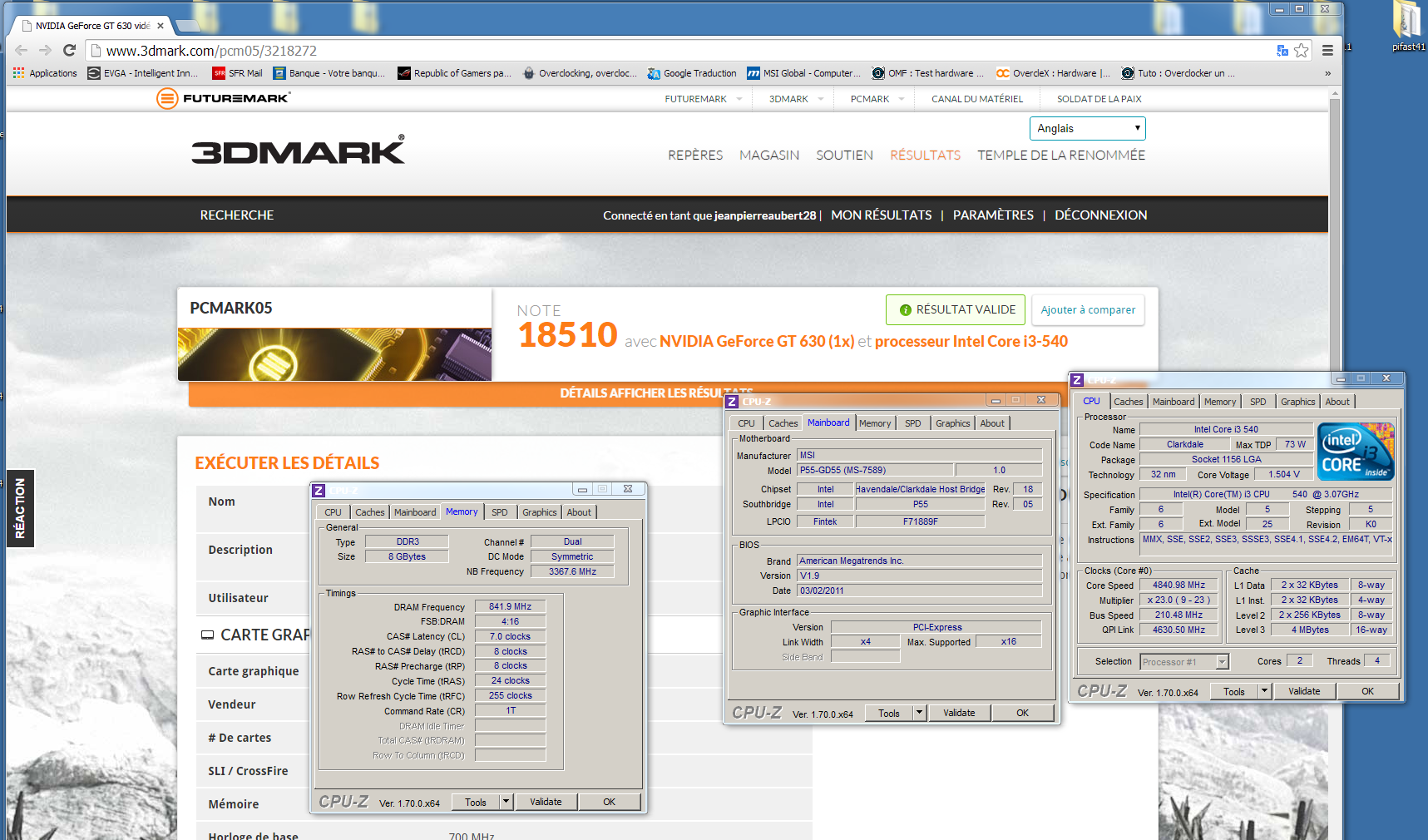Viewport: 1428px width, 840px height.
Task: Click the translate icon in address bar
Action: click(1282, 51)
